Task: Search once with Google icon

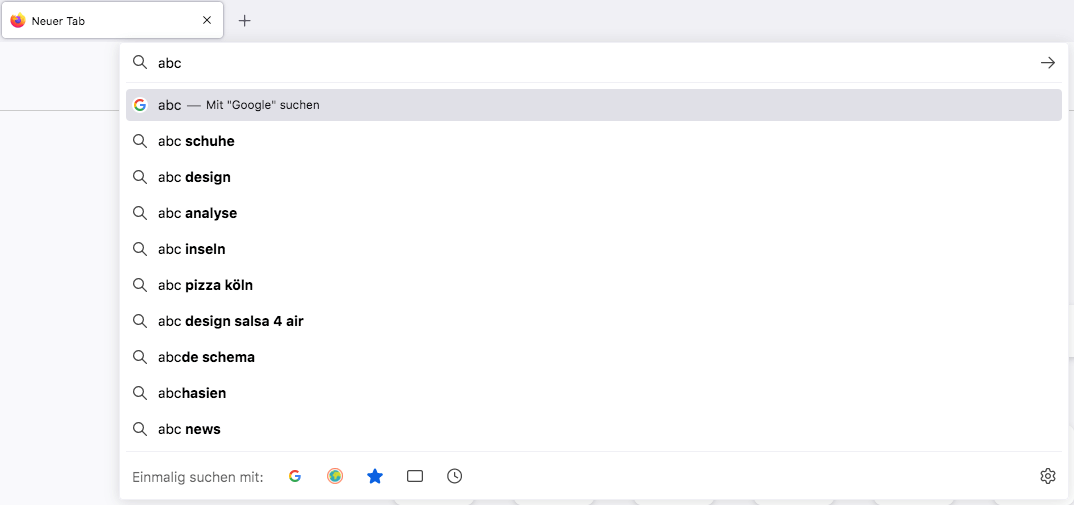Action: pos(295,476)
